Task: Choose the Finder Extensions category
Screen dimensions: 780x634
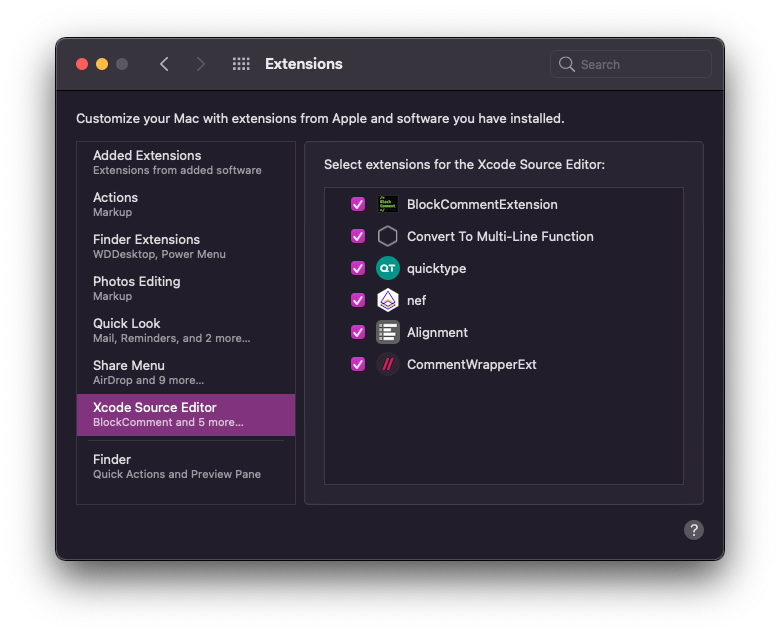Action: point(186,247)
